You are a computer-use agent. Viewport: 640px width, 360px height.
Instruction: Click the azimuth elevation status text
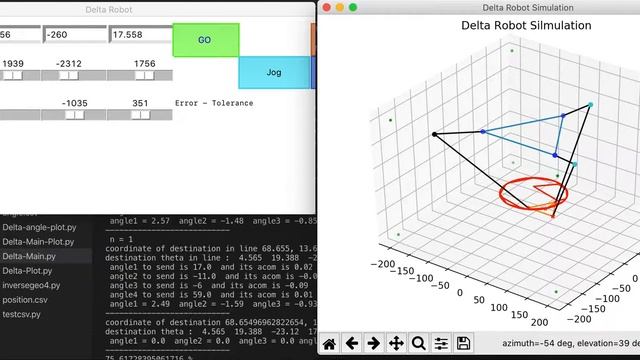(x=571, y=344)
